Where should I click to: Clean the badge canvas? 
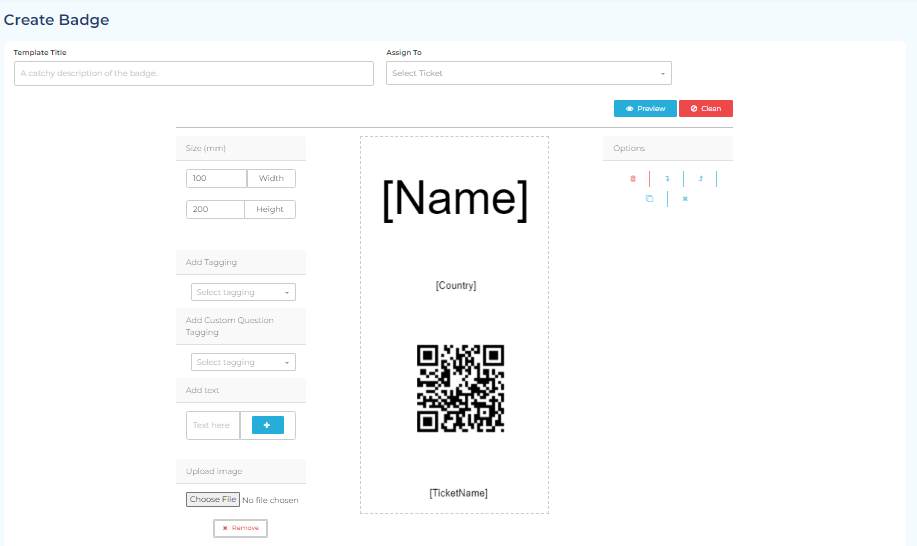[x=706, y=109]
